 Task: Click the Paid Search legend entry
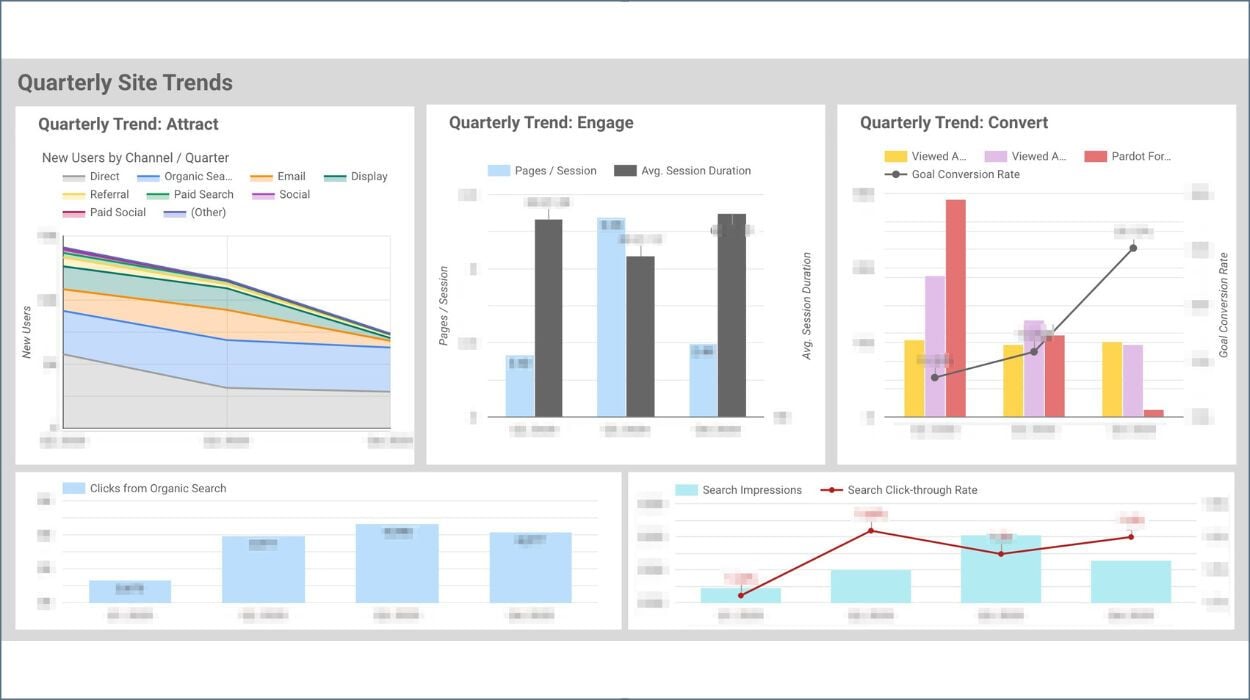tap(190, 194)
